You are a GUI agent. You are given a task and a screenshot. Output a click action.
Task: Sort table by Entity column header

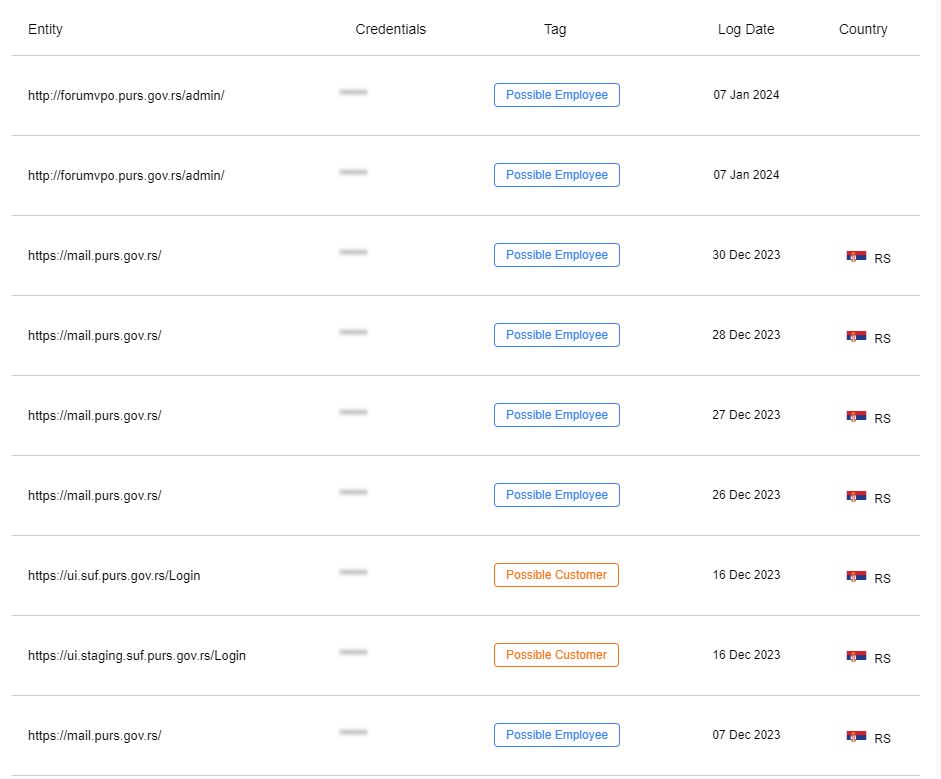click(45, 29)
